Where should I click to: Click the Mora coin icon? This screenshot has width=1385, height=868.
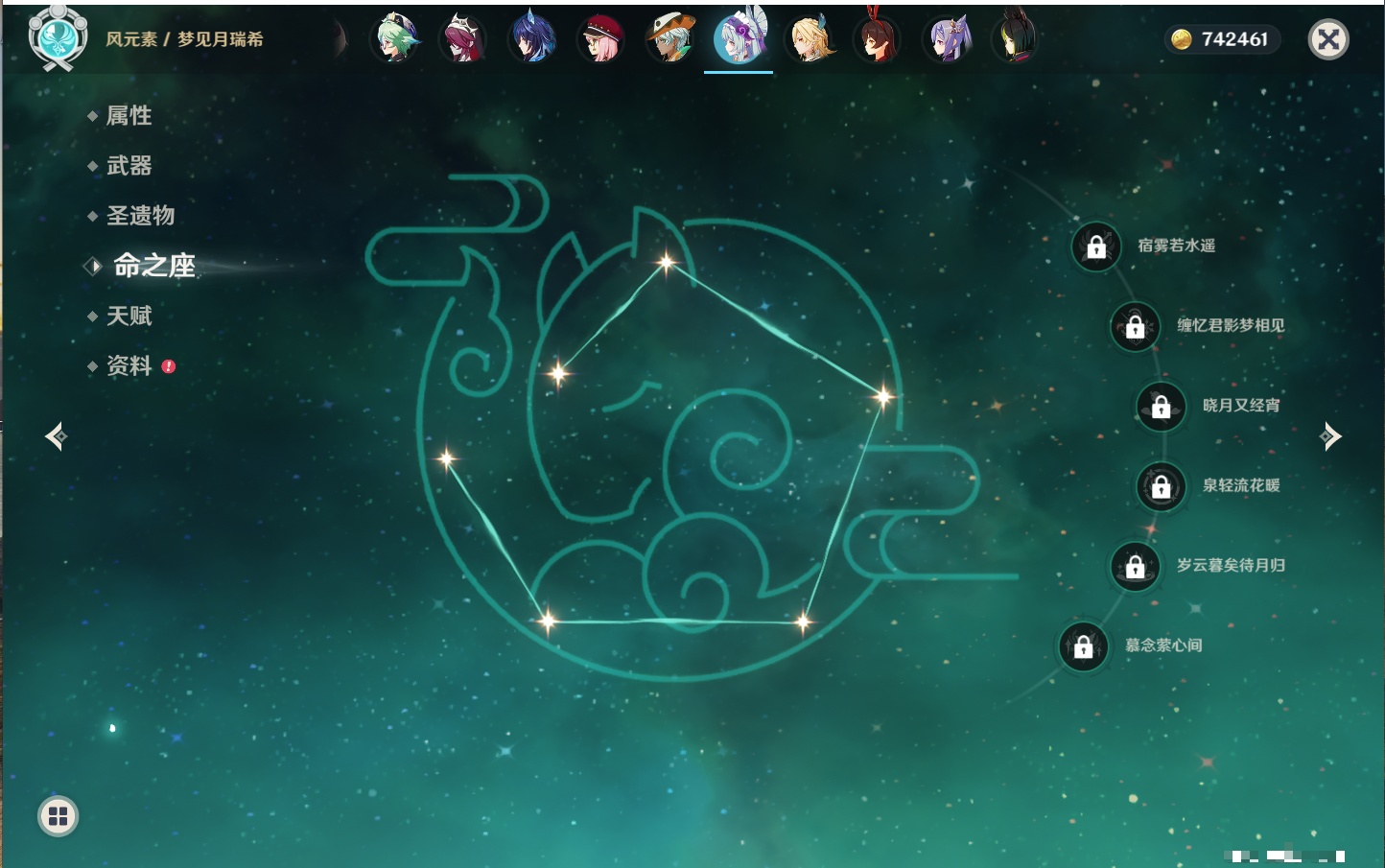[1182, 39]
